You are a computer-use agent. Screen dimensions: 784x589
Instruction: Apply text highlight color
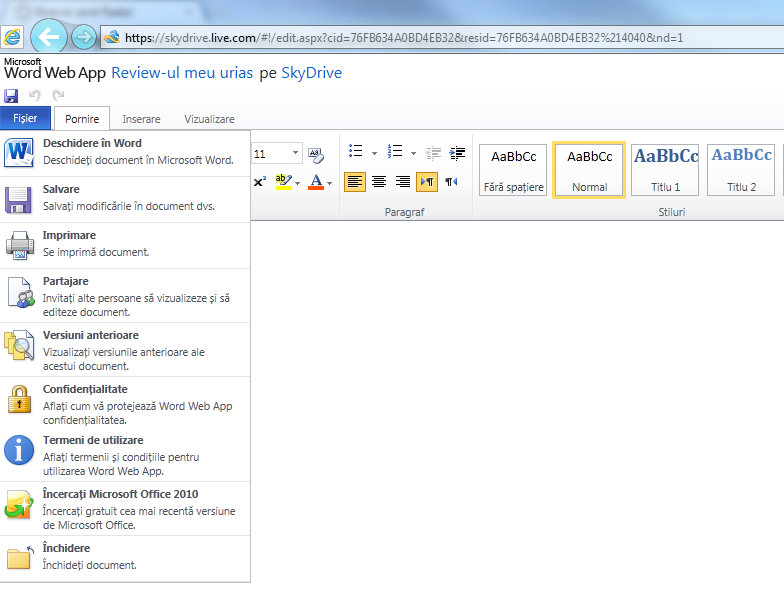284,182
